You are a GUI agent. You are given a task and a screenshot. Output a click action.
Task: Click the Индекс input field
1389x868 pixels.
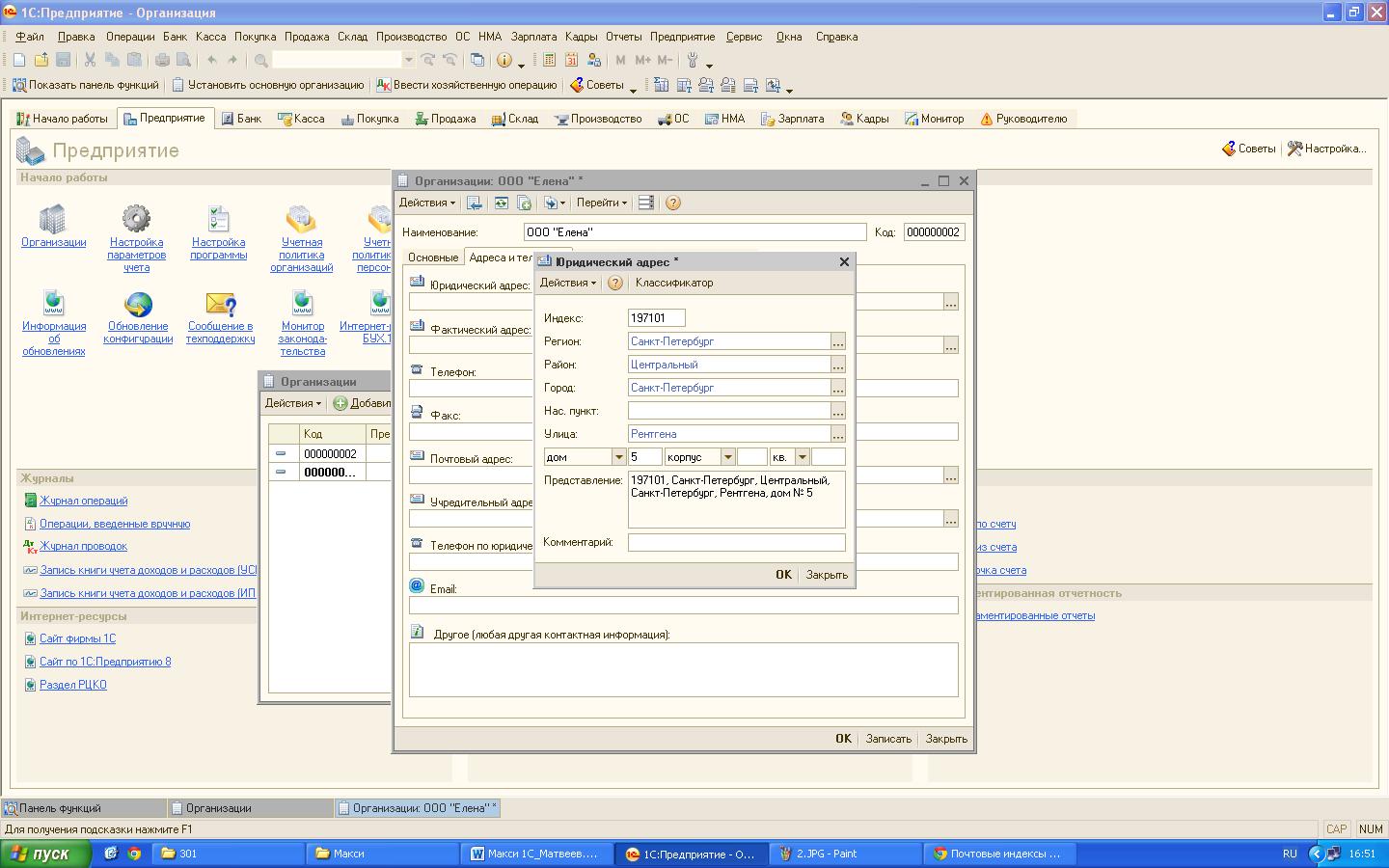coord(656,318)
